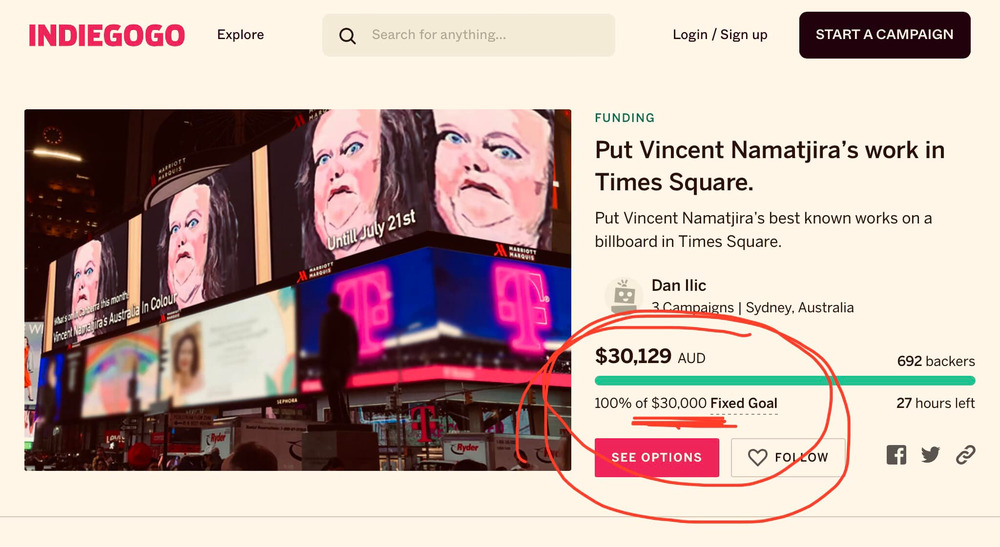Screen dimensions: 1000x547
Task: Copy the campaign link icon
Action: [965, 455]
